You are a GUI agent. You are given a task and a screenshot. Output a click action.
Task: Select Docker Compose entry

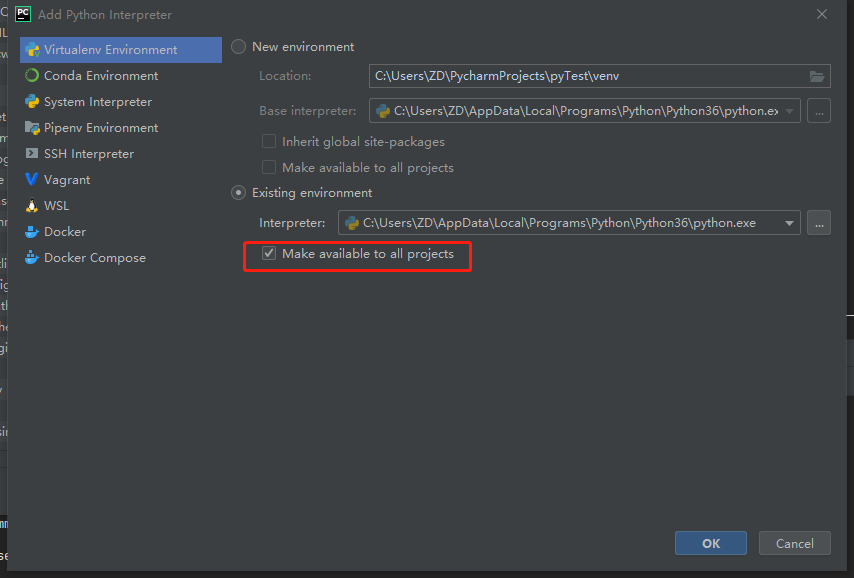121,258
